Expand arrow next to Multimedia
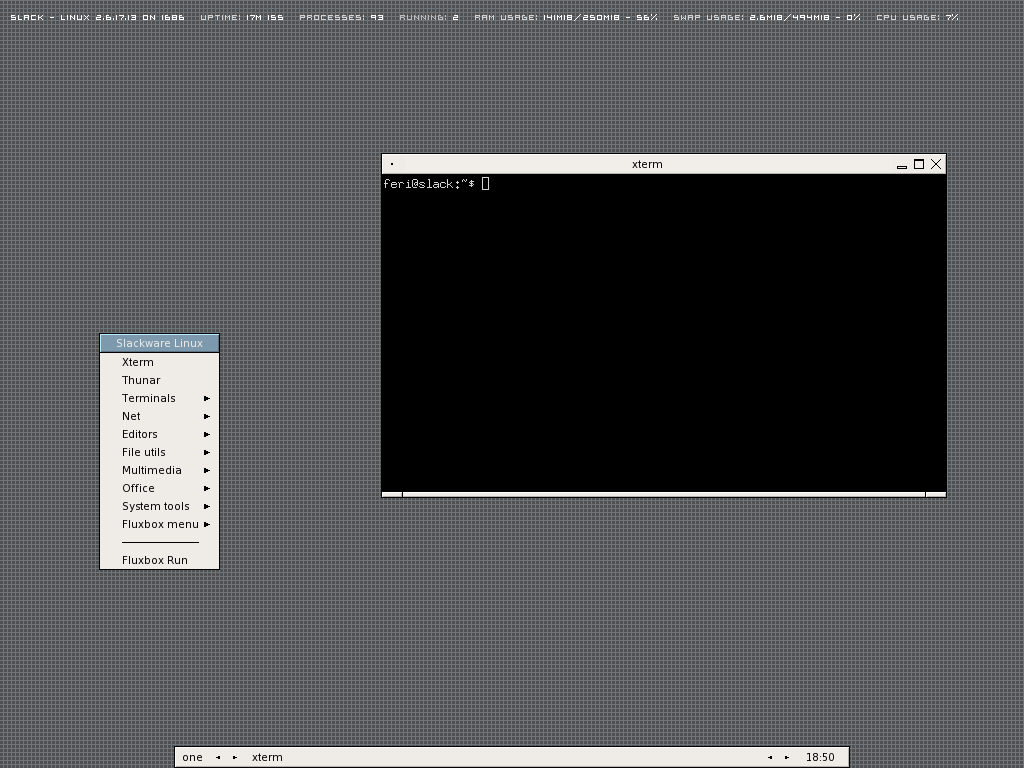Image resolution: width=1024 pixels, height=768 pixels. point(207,470)
